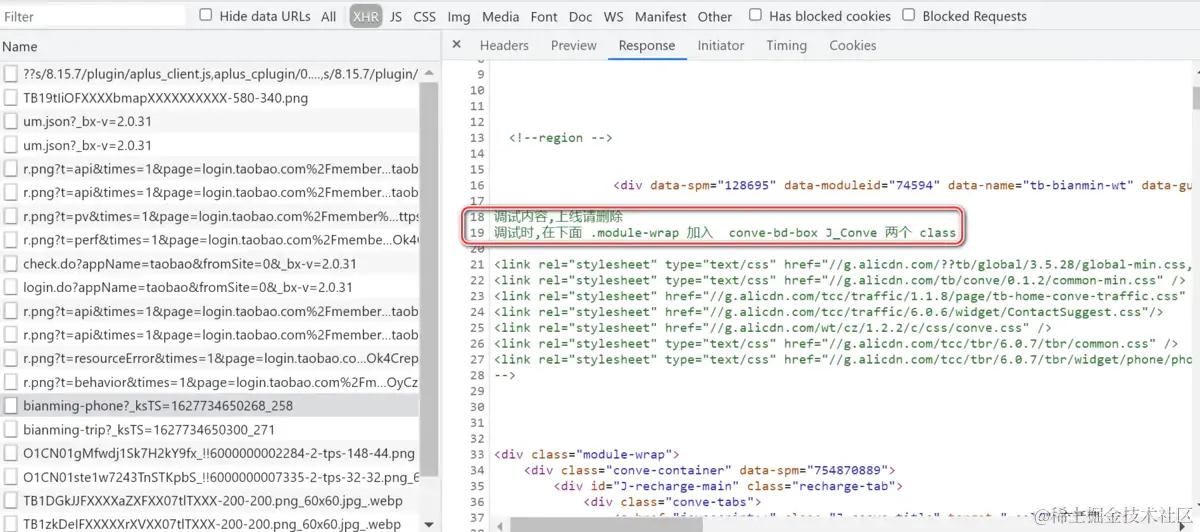Screen dimensions: 1200x532
Task: Click the data-spm="128695" div line
Action: coord(905,185)
